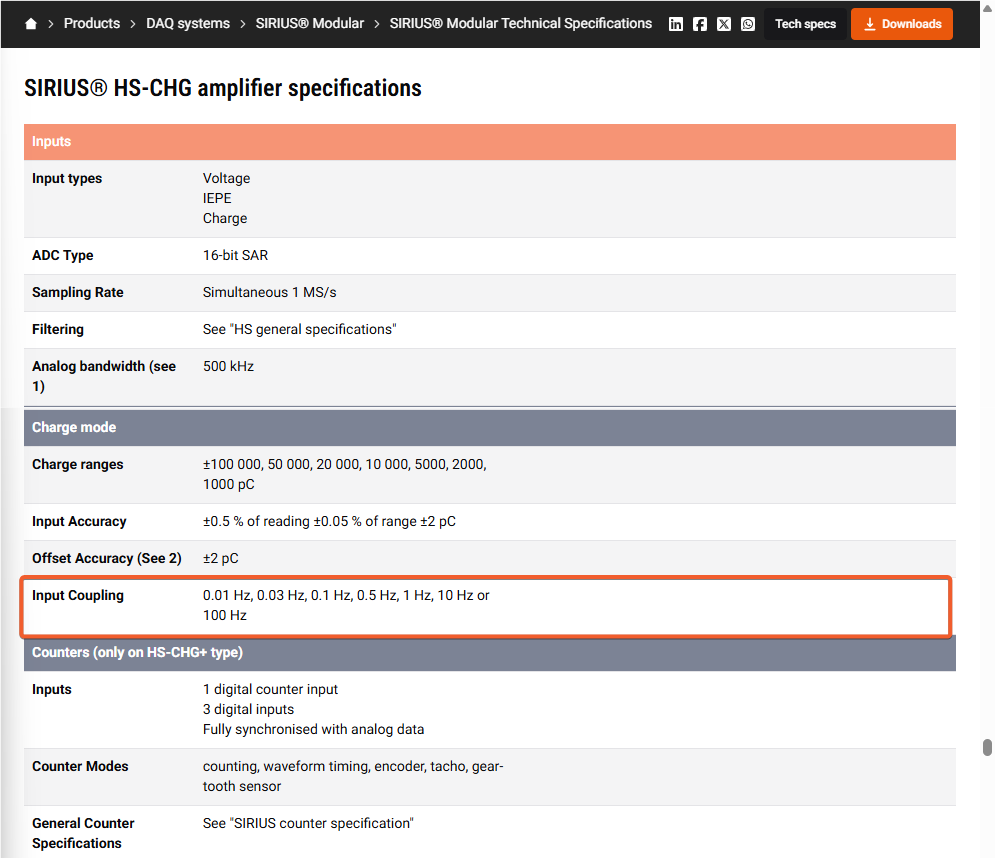This screenshot has height=858, width=995.
Task: Click '±0.5 % of reading' accuracy value
Action: coord(329,522)
